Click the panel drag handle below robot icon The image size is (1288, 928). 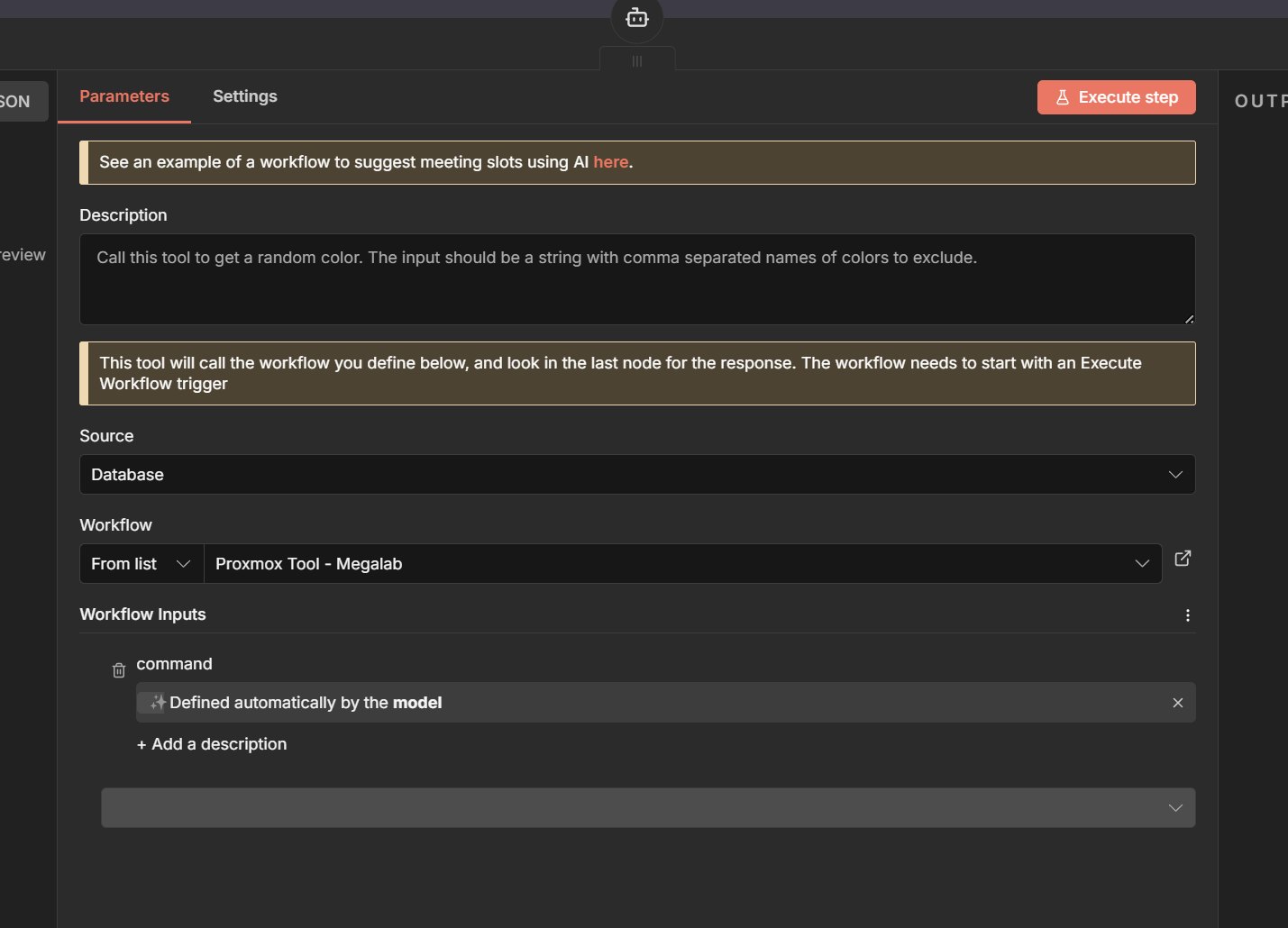[x=637, y=61]
